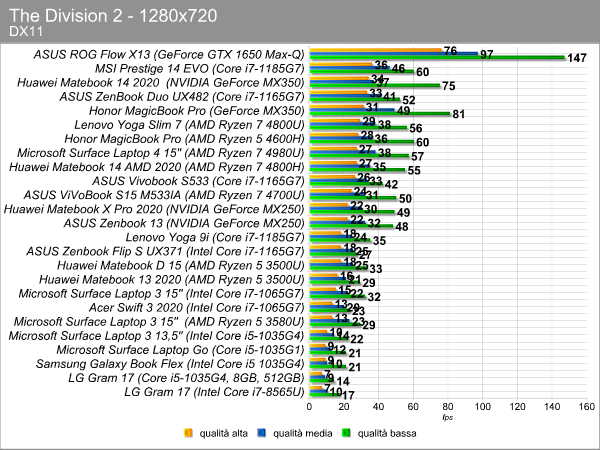600x450 pixels.
Task: Select the Lenovo Yoga 9i label
Action: (x=215, y=237)
